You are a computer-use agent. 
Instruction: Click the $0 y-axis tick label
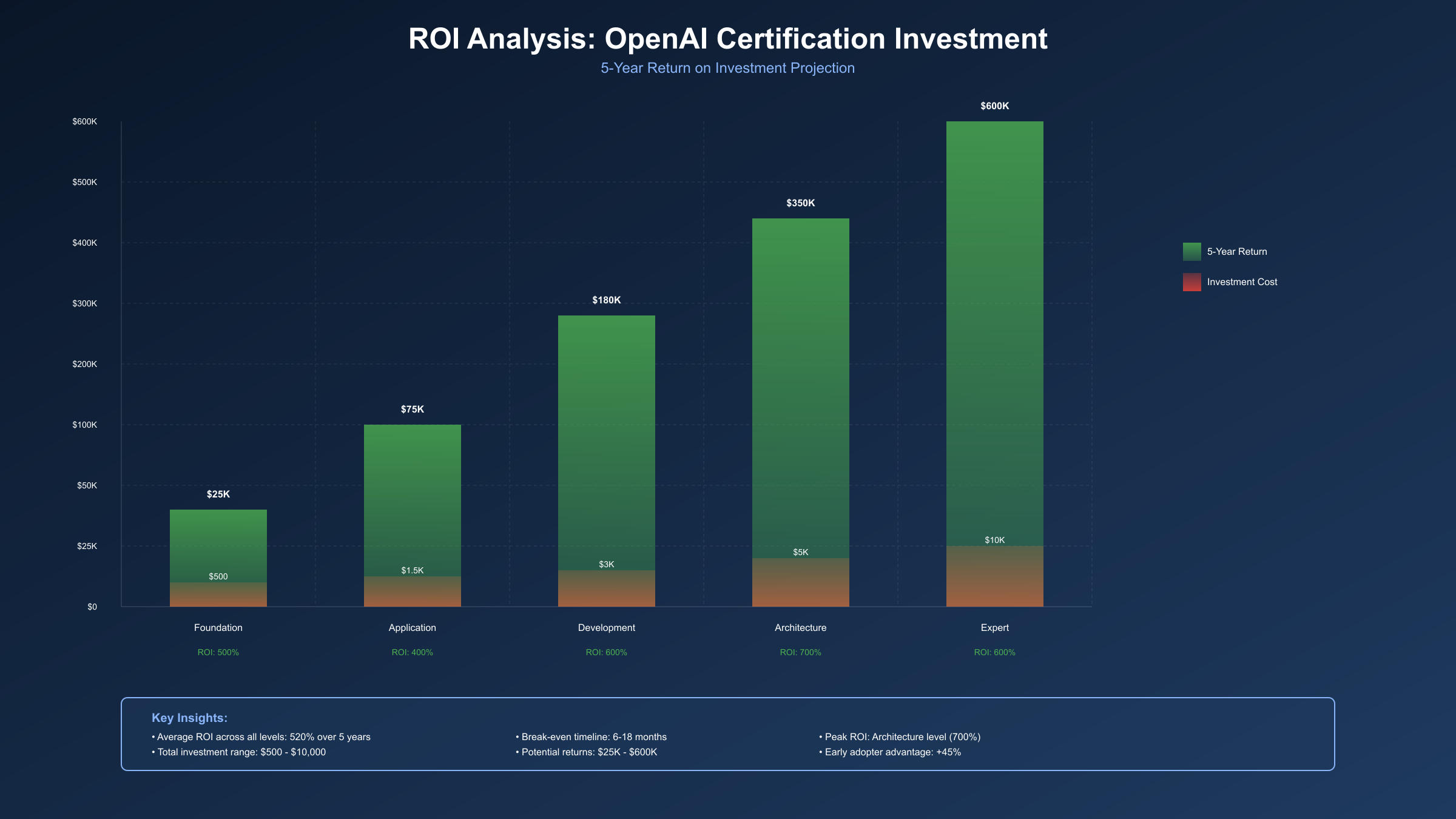coord(92,607)
